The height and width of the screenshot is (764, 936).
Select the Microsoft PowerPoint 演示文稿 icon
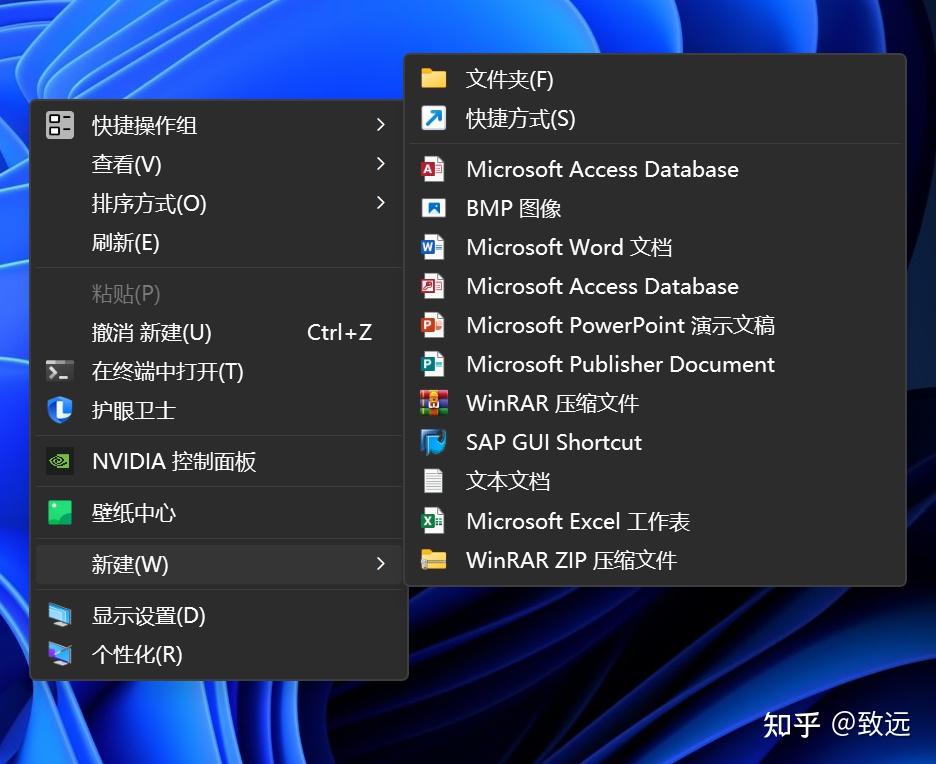[433, 325]
